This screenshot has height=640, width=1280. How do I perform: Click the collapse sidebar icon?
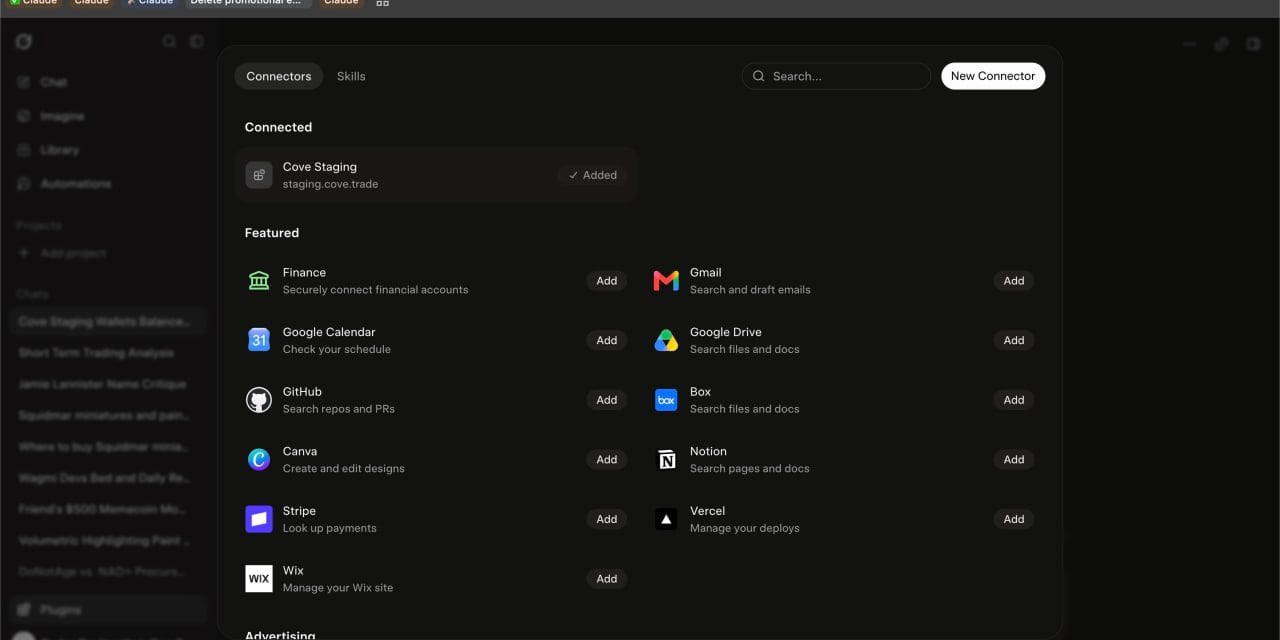197,42
